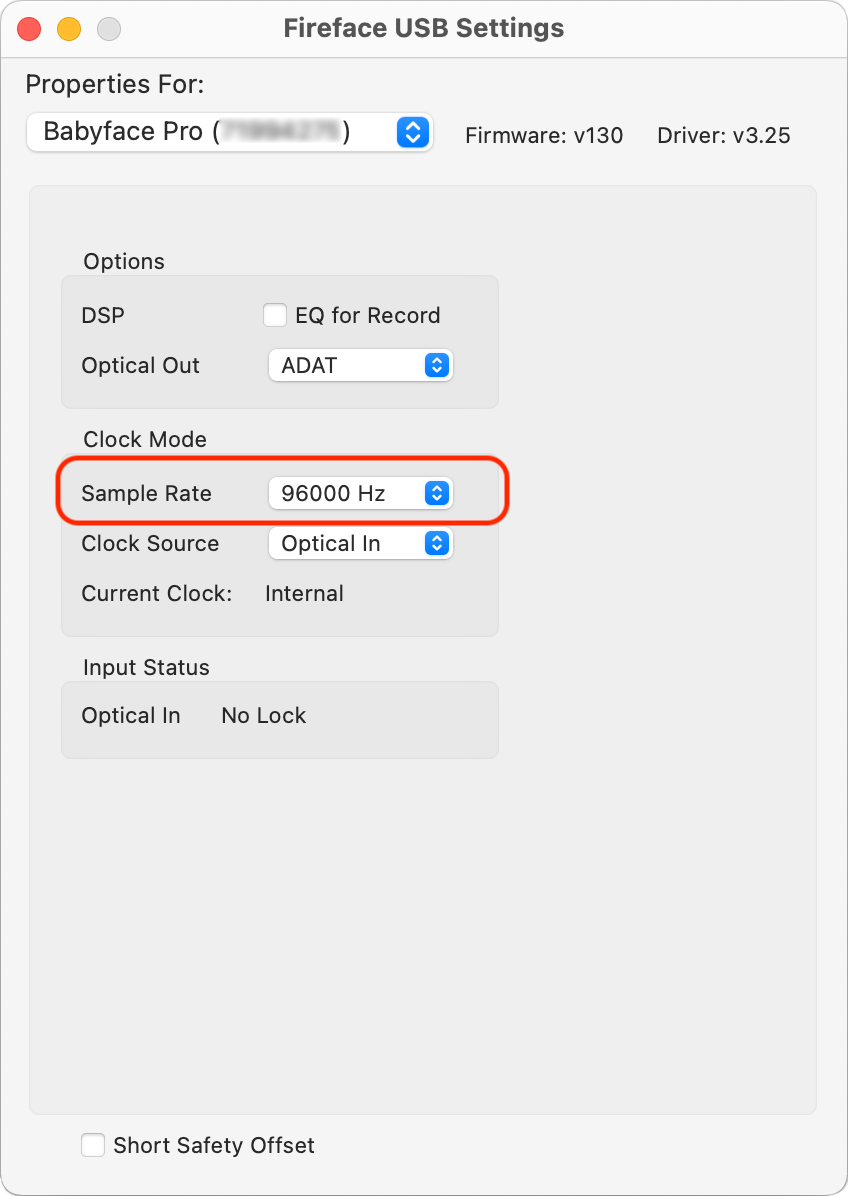This screenshot has height=1196, width=848.
Task: Click the Fireface USB Settings title bar
Action: pyautogui.click(x=424, y=28)
